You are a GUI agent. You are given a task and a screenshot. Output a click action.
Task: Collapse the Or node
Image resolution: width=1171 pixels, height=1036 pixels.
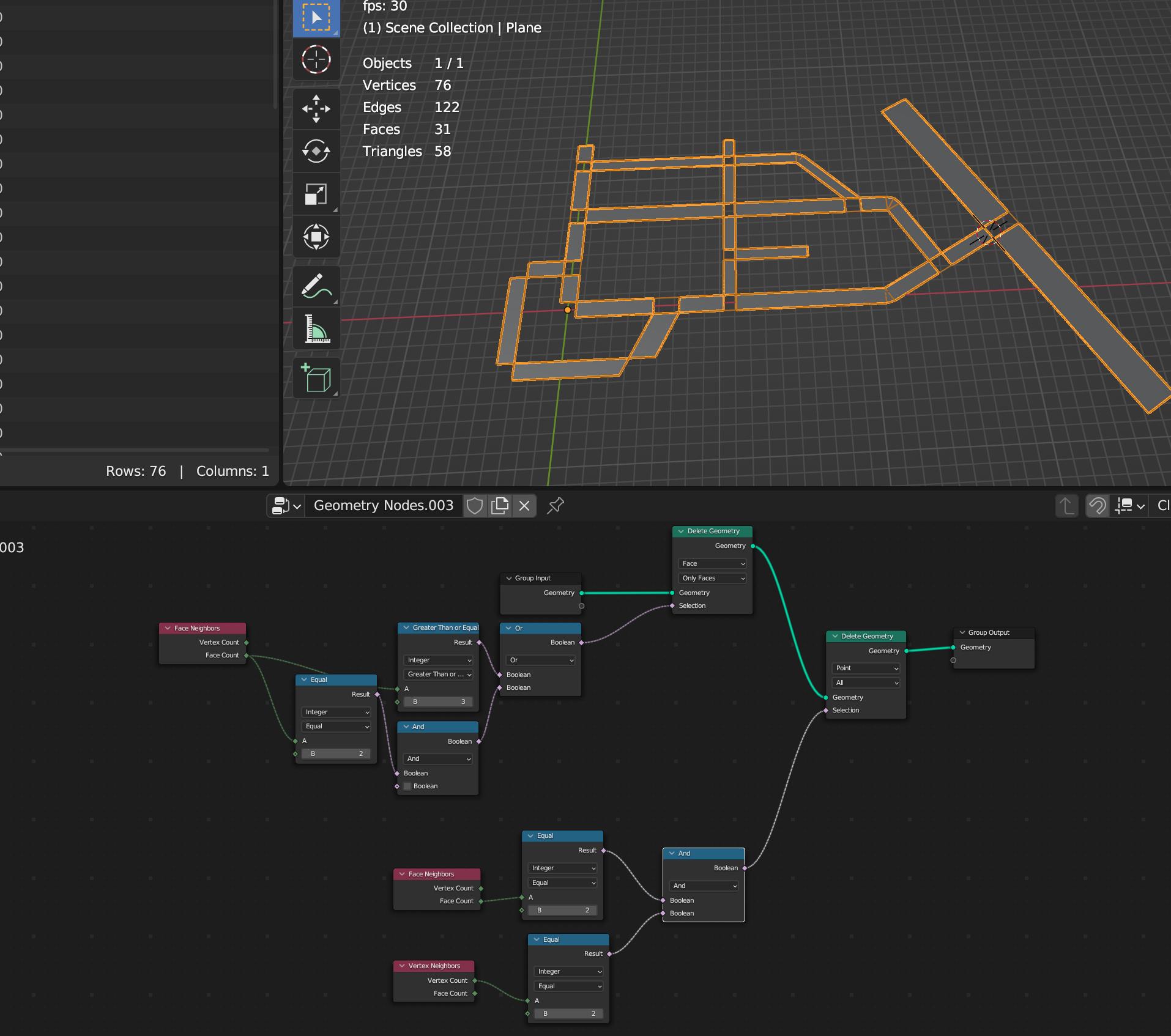pyautogui.click(x=508, y=628)
